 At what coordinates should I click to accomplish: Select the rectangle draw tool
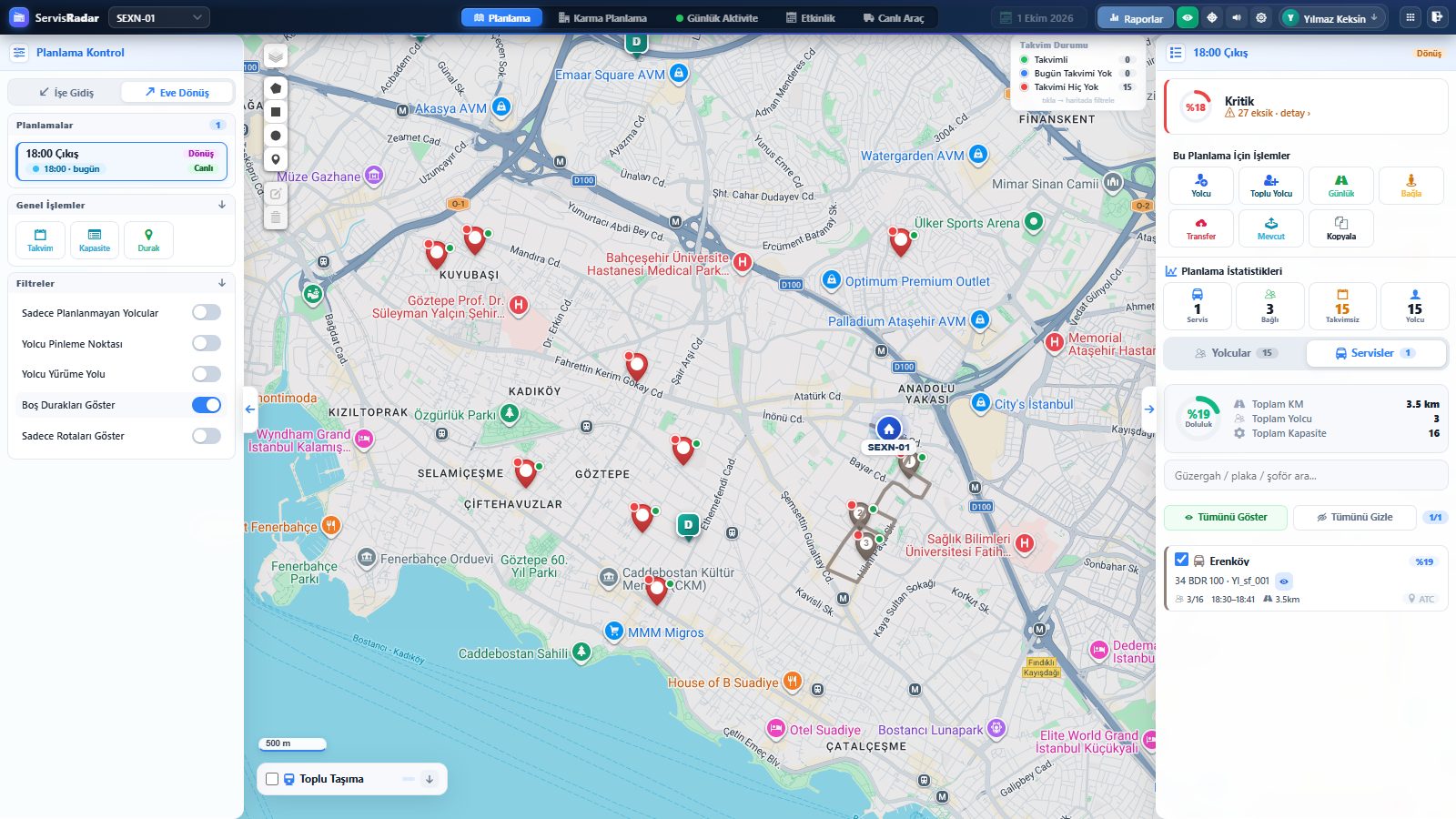pos(276,112)
